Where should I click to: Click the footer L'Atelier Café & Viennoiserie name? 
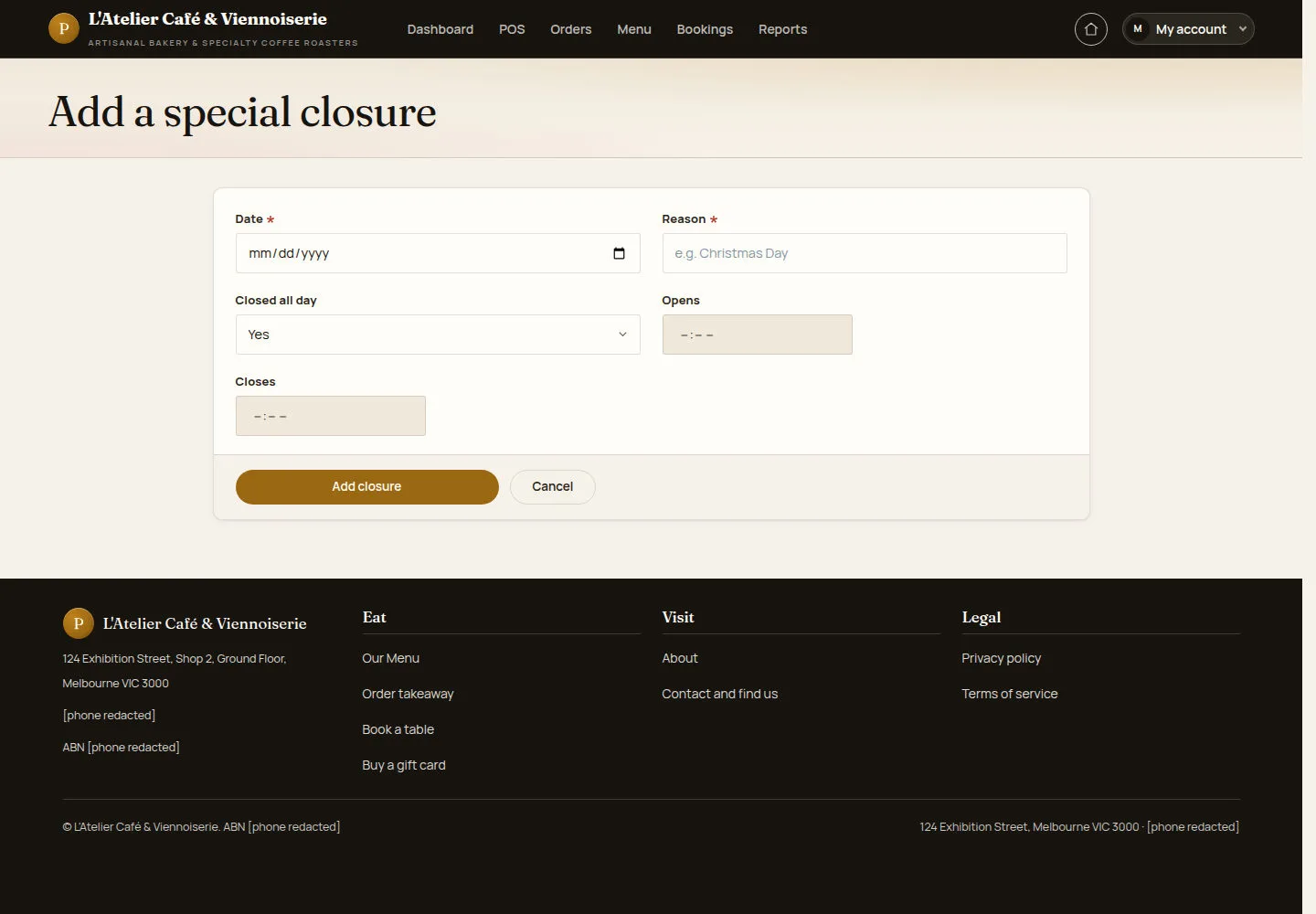[205, 623]
